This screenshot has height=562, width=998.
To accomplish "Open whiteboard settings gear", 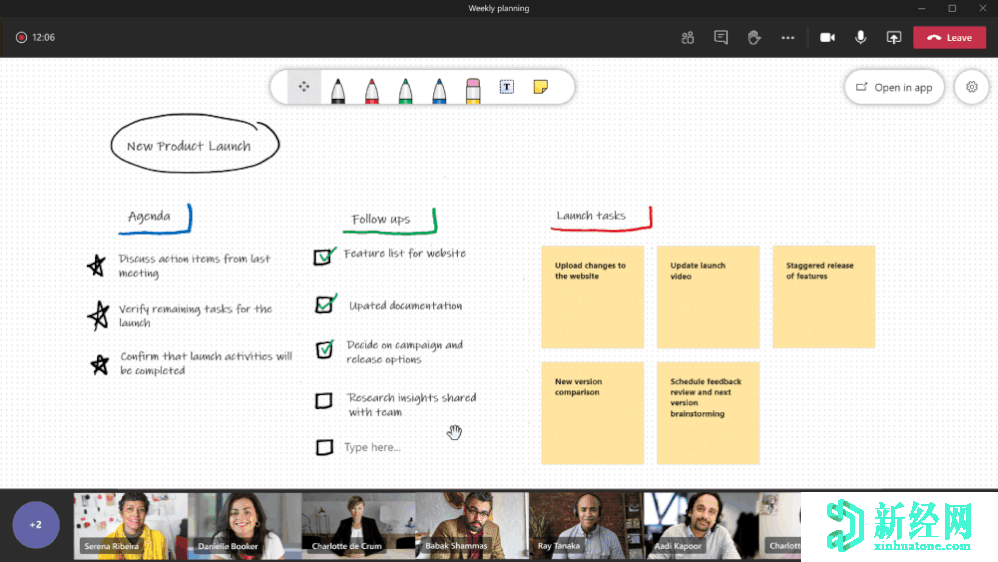I will tap(971, 87).
